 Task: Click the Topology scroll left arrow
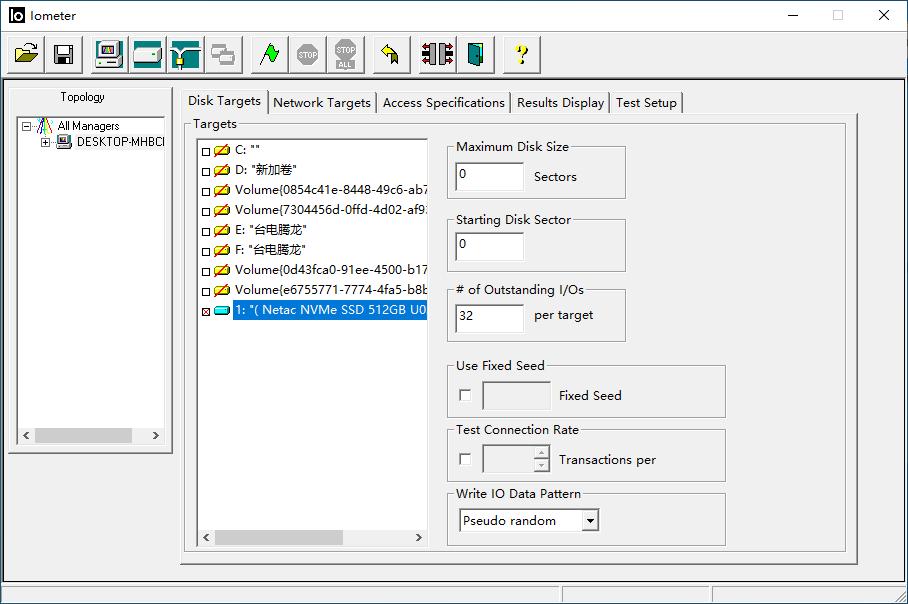tap(27, 435)
